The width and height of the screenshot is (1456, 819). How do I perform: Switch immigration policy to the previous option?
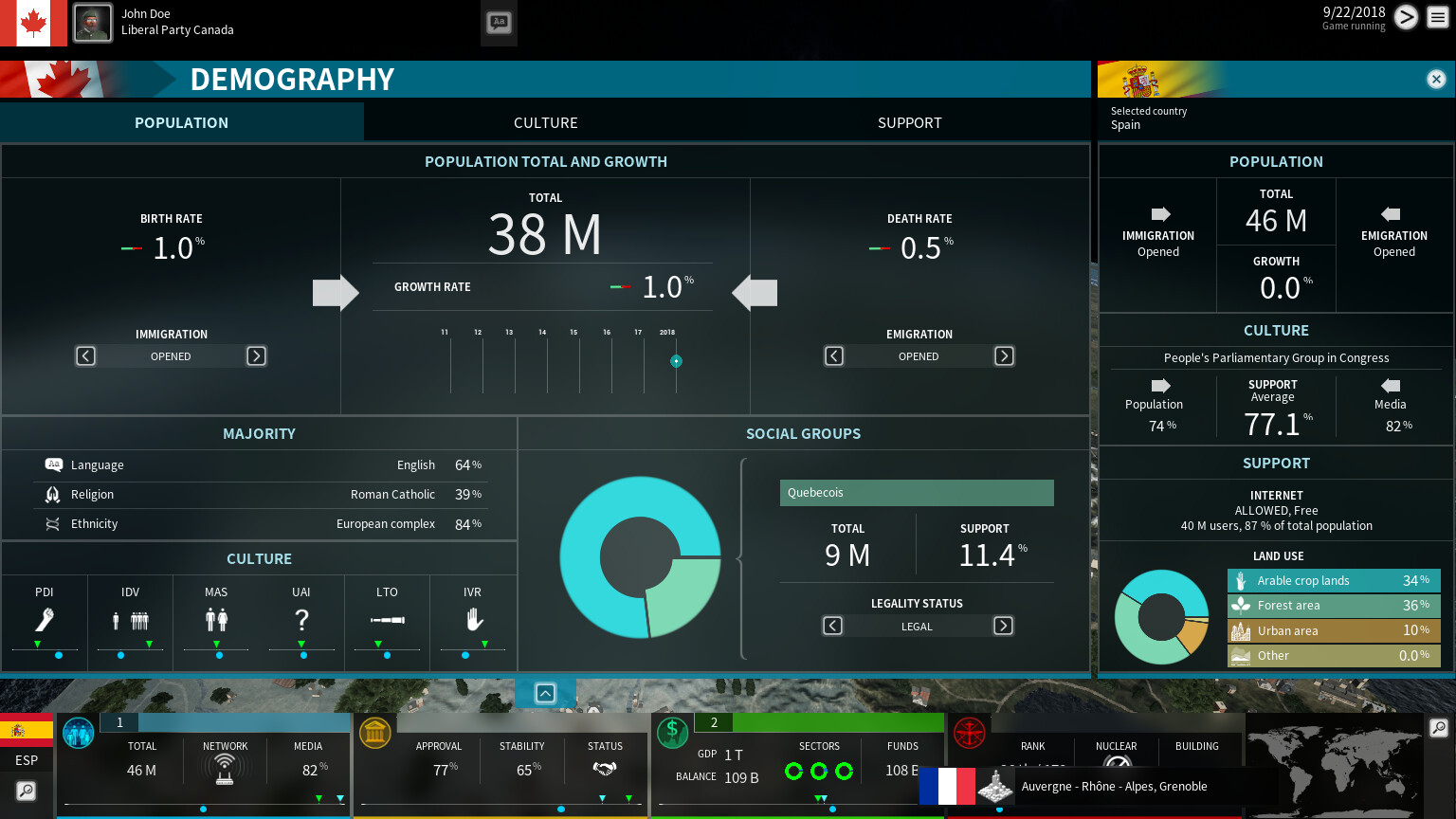[x=85, y=356]
